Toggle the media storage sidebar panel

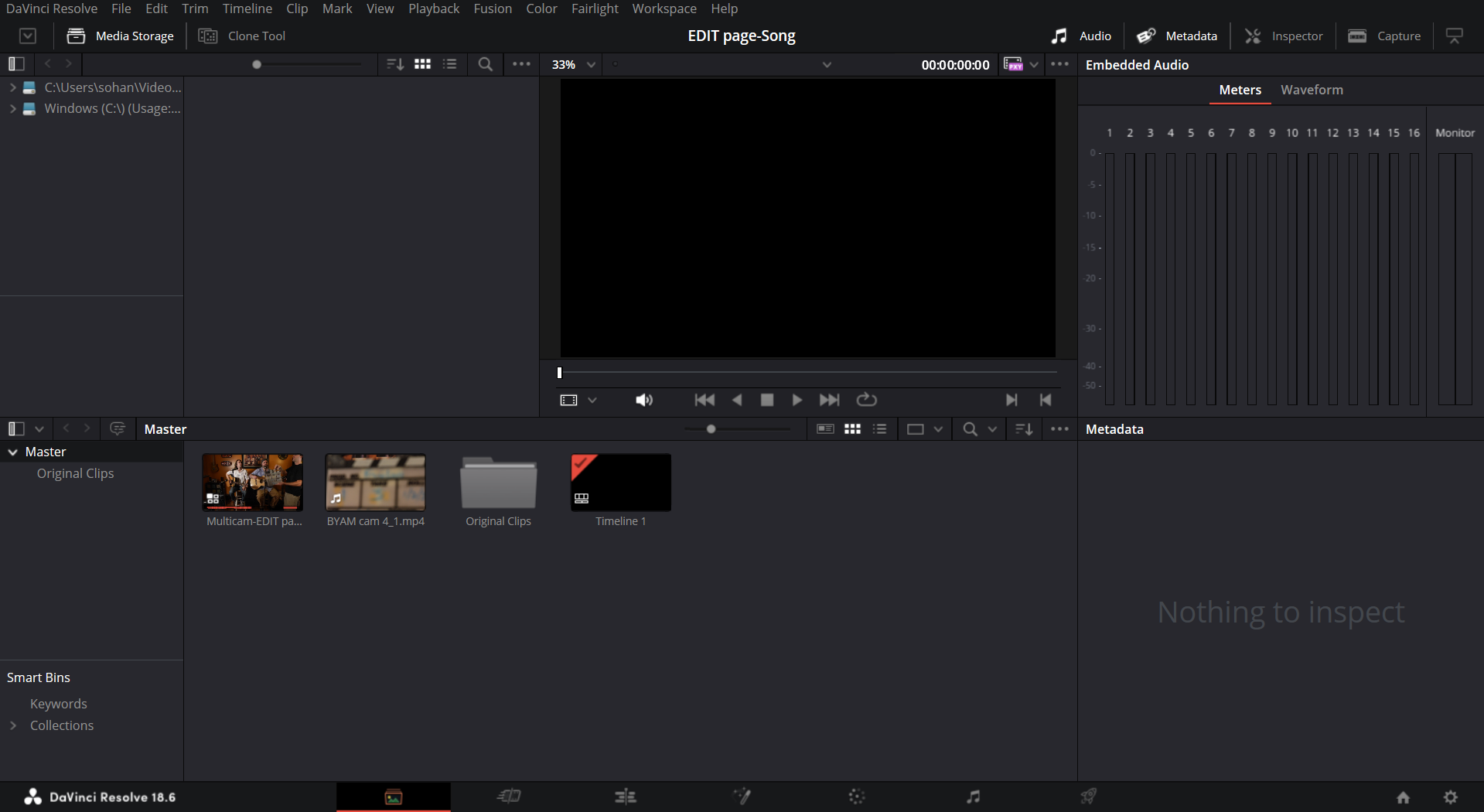16,64
